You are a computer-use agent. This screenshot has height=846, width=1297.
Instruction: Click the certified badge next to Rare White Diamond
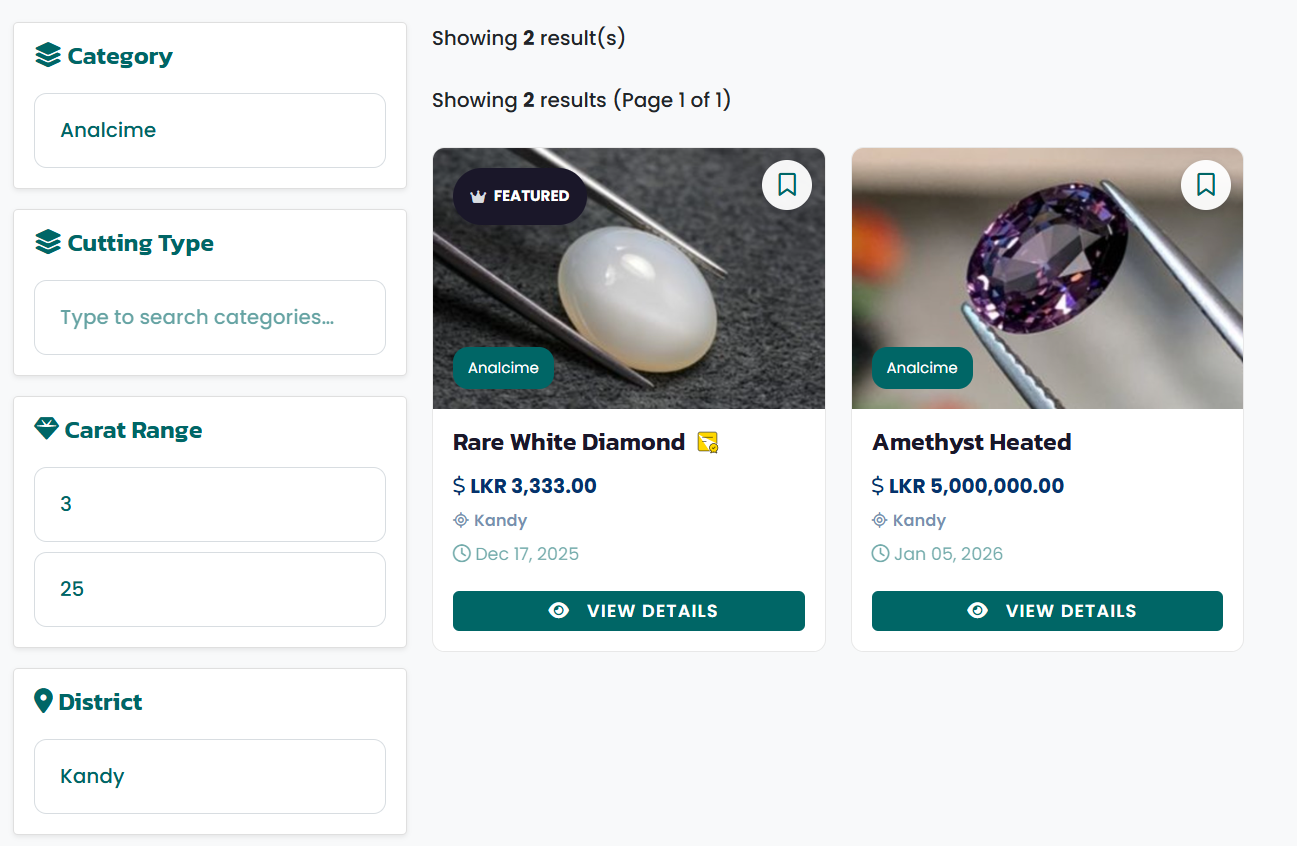(708, 442)
